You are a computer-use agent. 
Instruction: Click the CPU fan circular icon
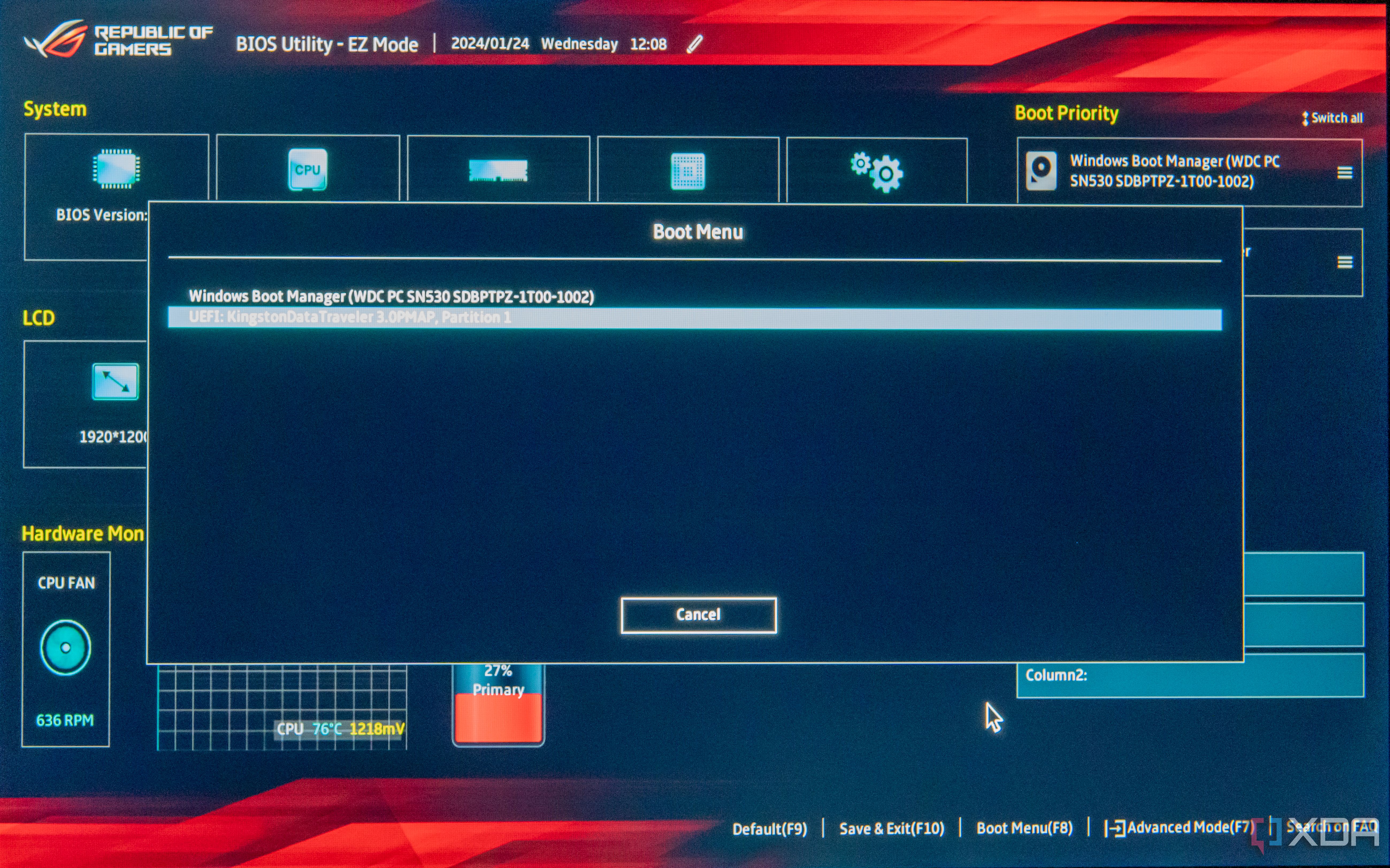pyautogui.click(x=66, y=647)
